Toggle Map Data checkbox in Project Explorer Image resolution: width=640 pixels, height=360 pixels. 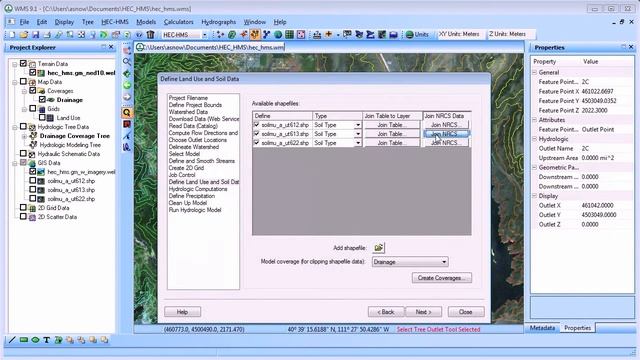[x=23, y=82]
